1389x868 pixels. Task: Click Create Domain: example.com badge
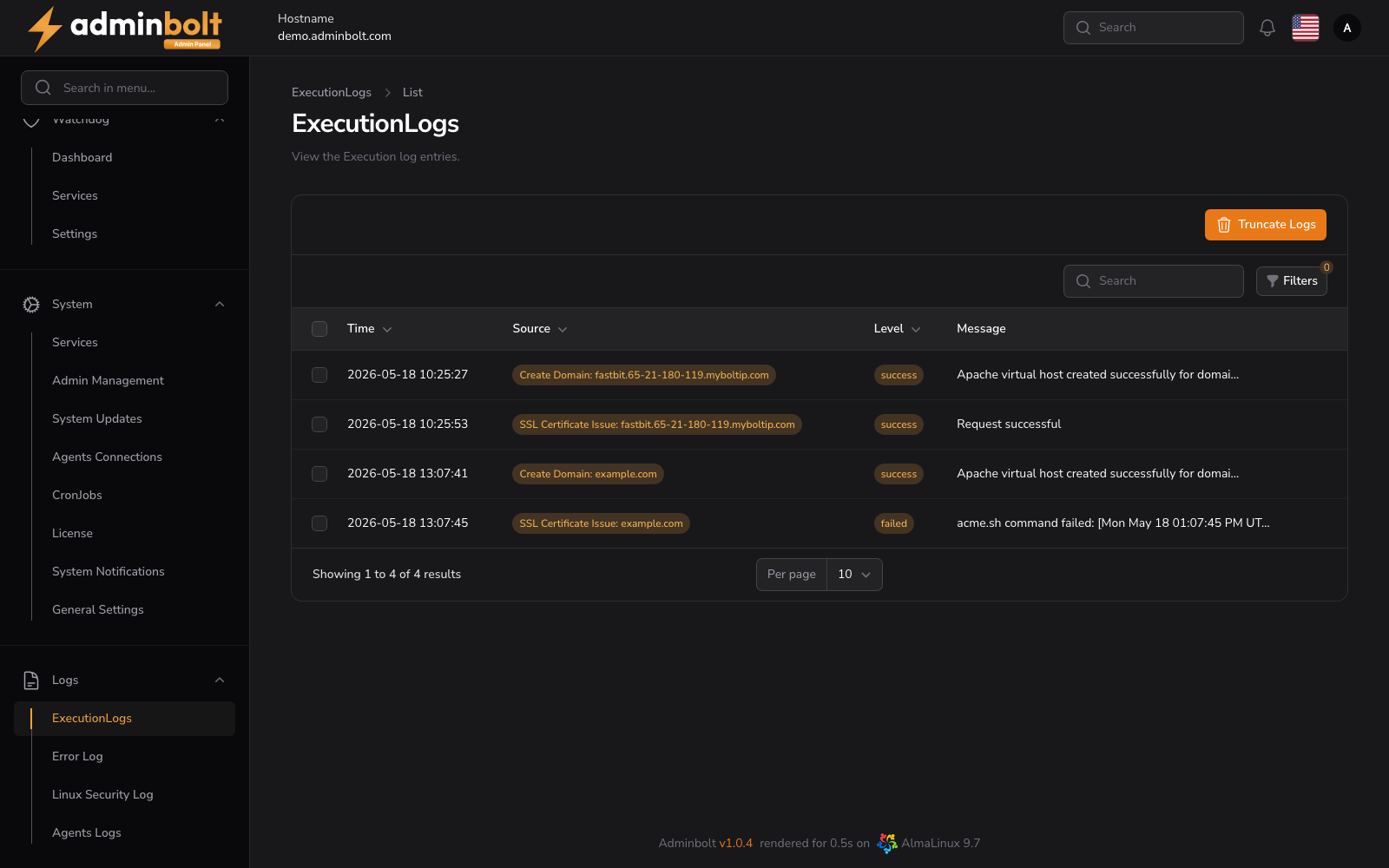point(588,475)
